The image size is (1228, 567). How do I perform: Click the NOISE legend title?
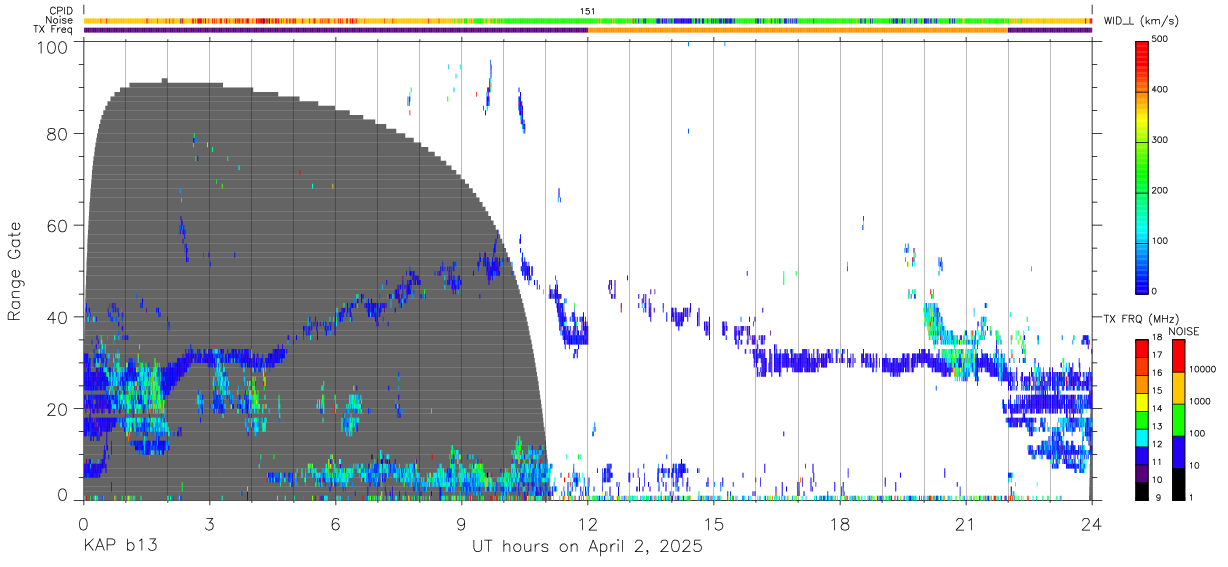1184,331
